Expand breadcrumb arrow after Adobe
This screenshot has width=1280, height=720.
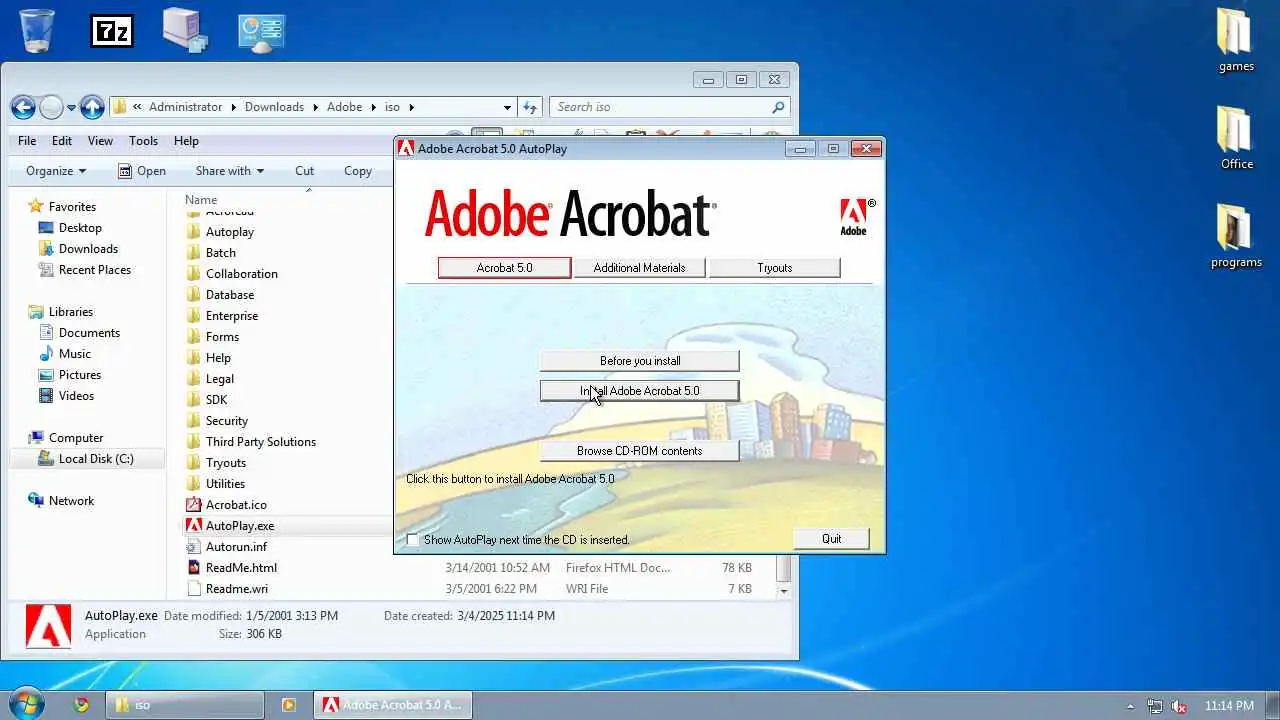point(374,107)
